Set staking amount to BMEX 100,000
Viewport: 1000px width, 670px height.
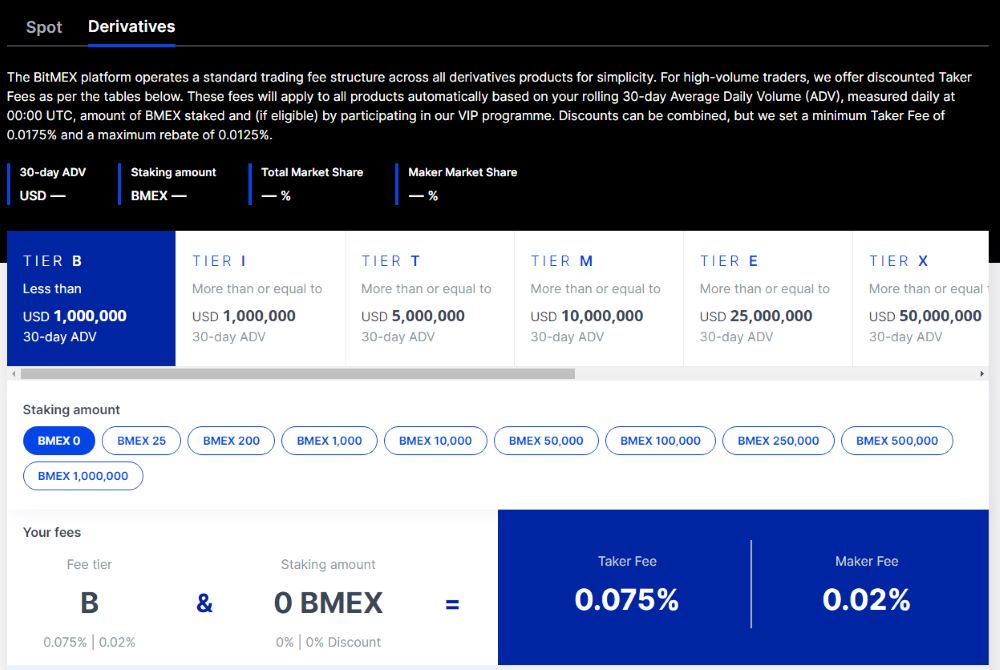tap(660, 441)
